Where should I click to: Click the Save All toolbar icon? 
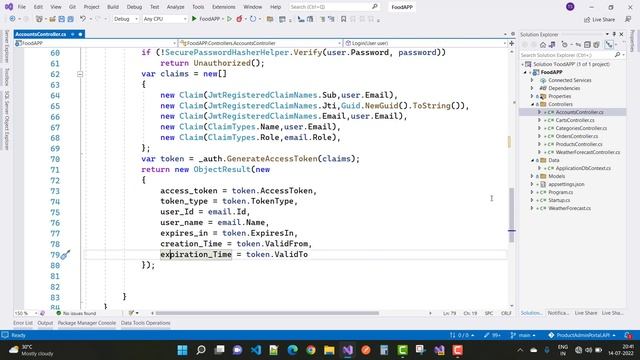(70, 19)
